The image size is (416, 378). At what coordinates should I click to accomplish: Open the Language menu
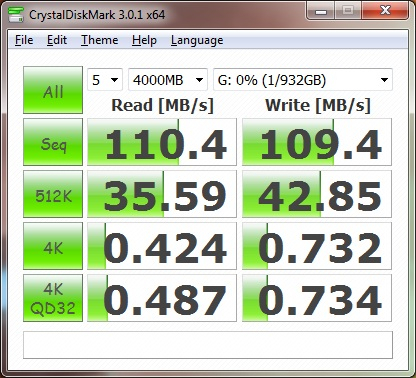click(197, 40)
